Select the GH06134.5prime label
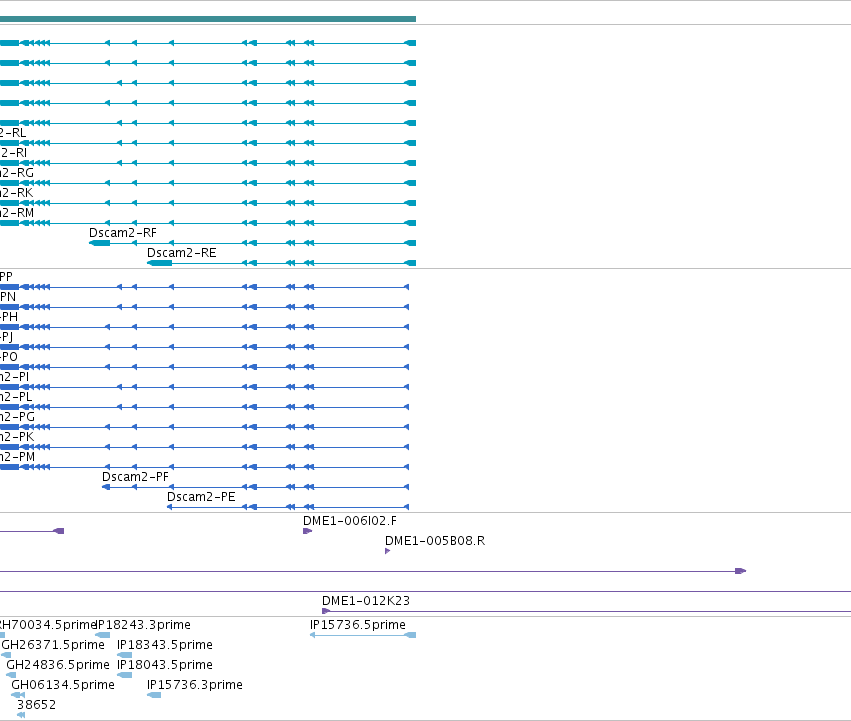 tap(63, 685)
